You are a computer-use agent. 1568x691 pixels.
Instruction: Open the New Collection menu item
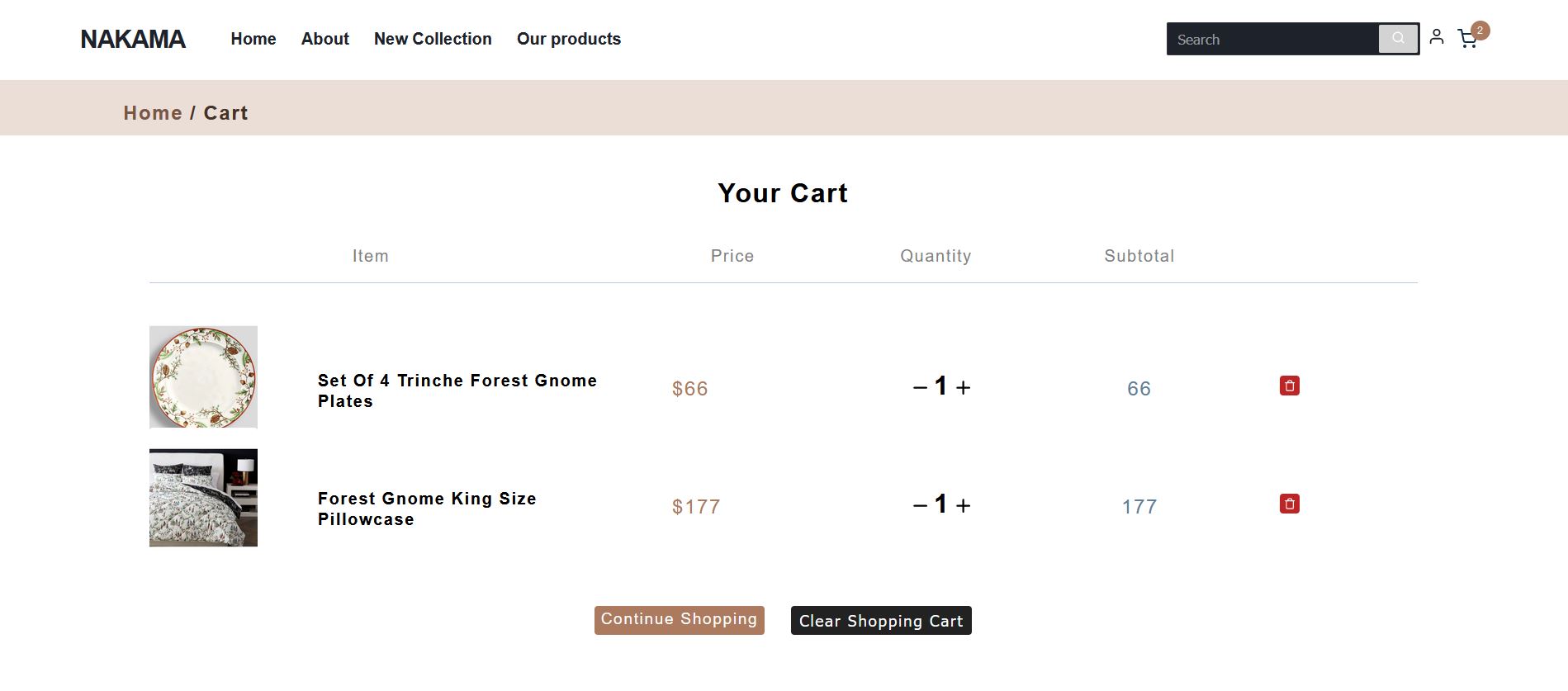[x=433, y=39]
